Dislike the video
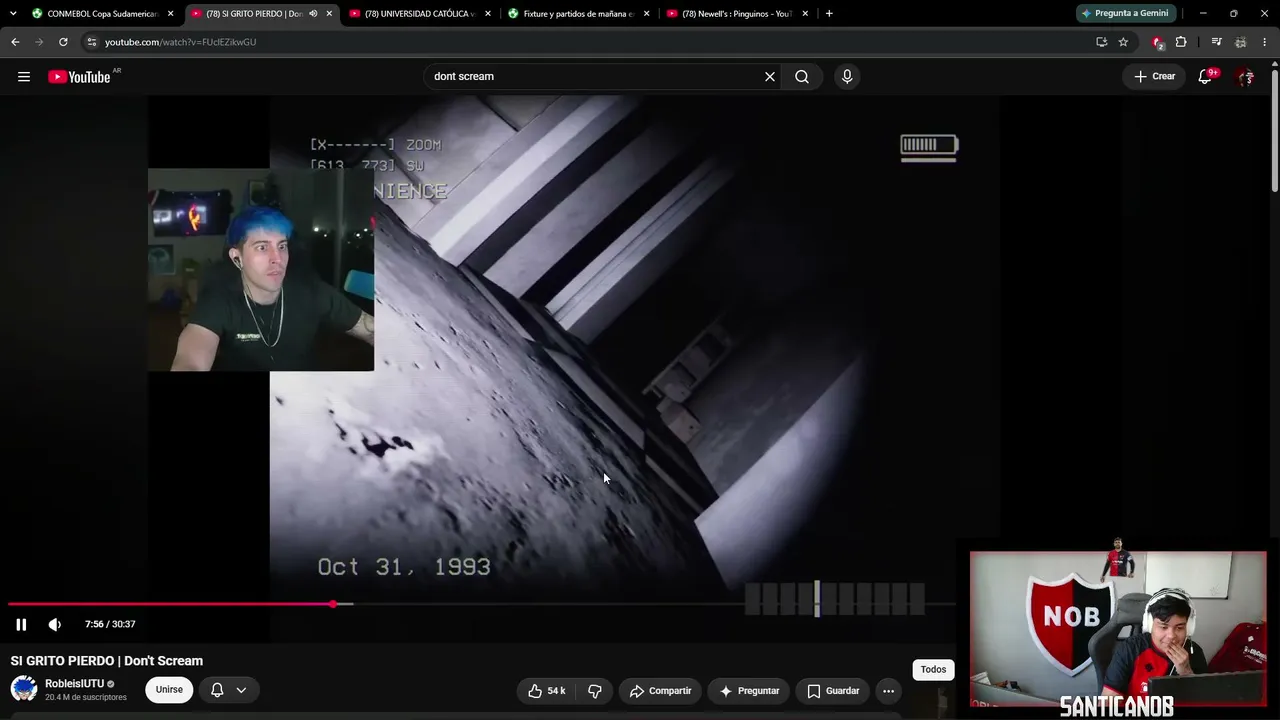The height and width of the screenshot is (720, 1280). click(x=594, y=691)
